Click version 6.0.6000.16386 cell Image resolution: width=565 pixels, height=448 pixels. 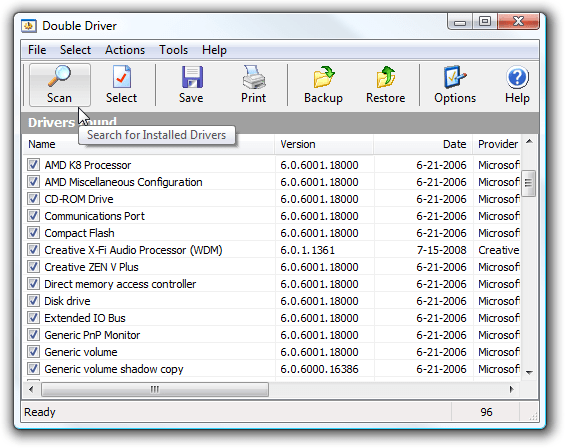(x=320, y=369)
